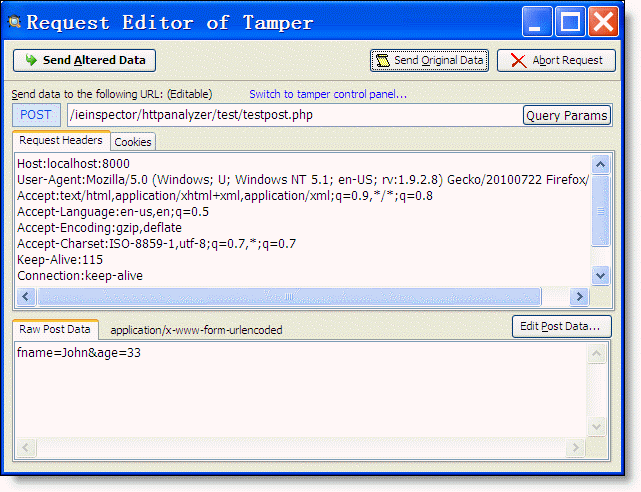641x492 pixels.
Task: Minimize the Request Editor window
Action: pyautogui.click(x=537, y=21)
